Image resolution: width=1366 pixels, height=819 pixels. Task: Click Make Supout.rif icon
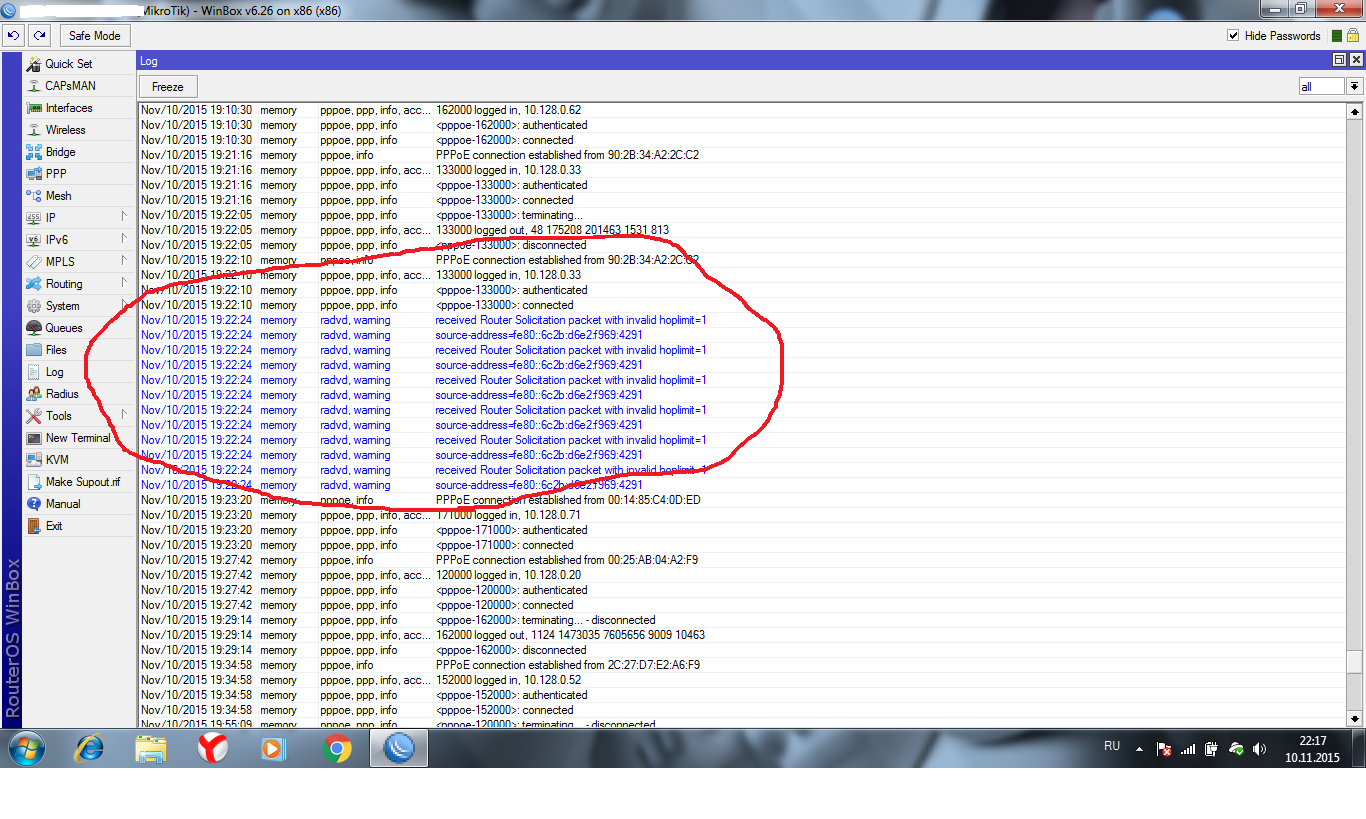(x=34, y=482)
